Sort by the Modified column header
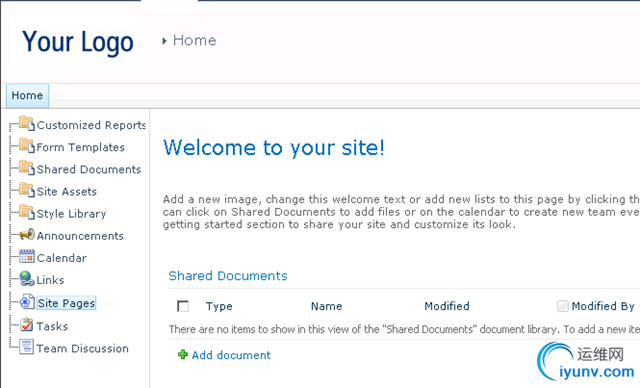 click(447, 306)
